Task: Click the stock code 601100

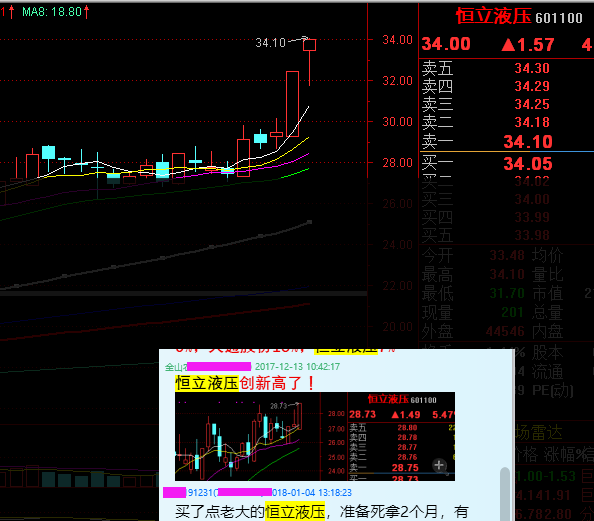Action: (x=559, y=18)
